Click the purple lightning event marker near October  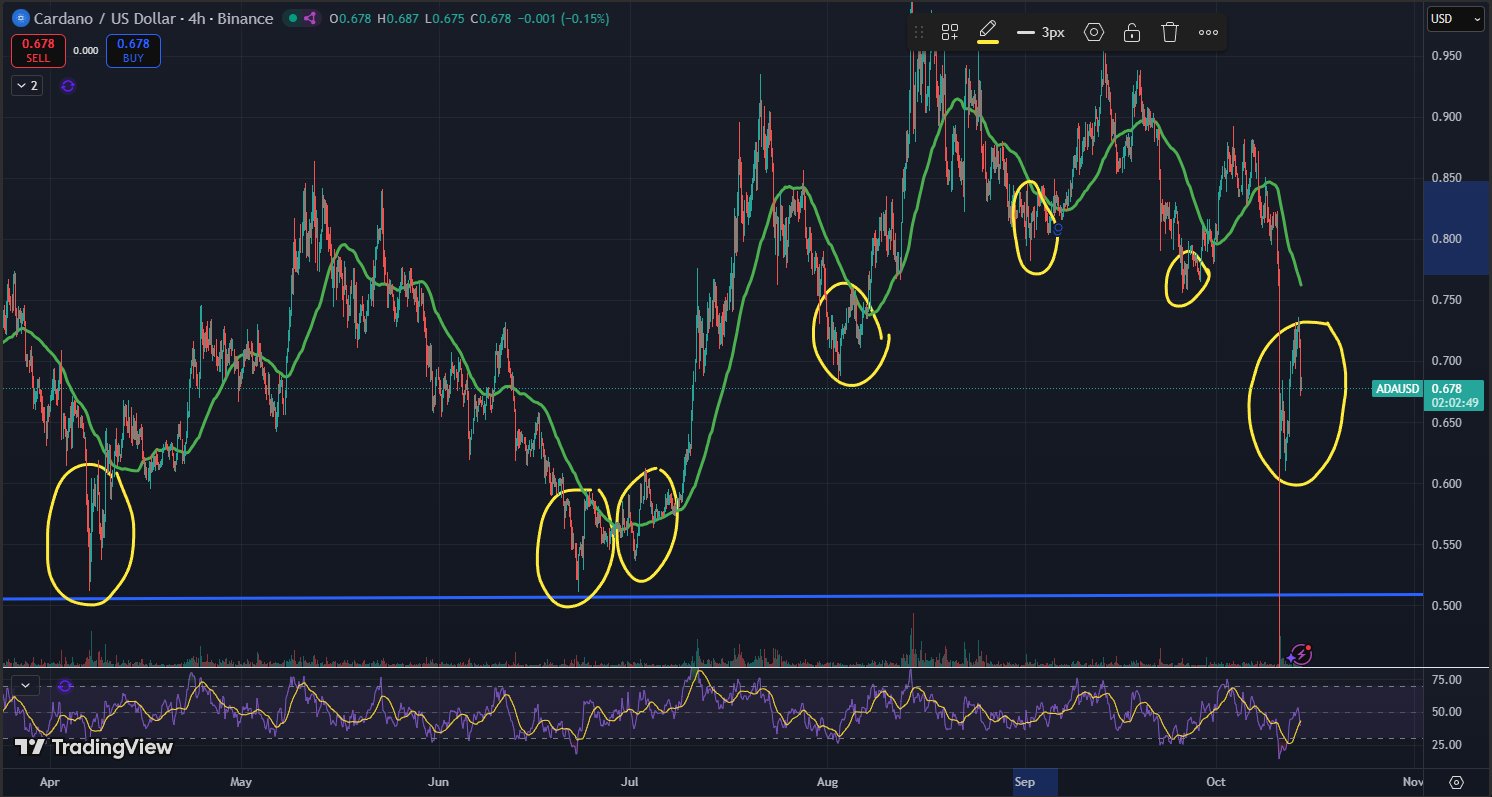point(1299,655)
